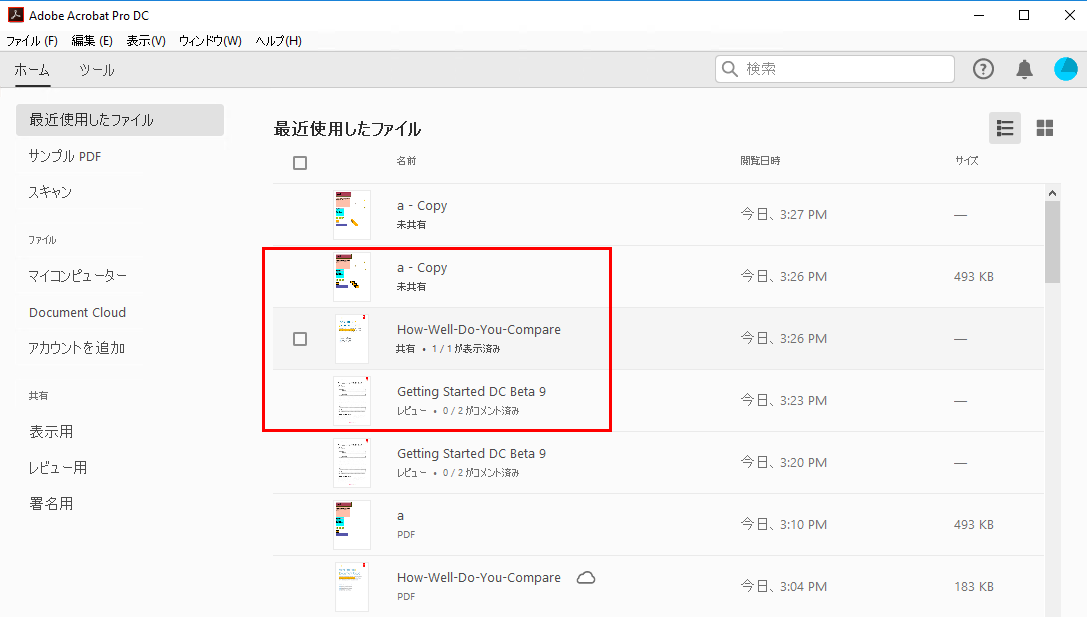
Task: Open thumbnail of How-Well-Do-You-Compare at 3:26 PM
Action: tap(351, 338)
